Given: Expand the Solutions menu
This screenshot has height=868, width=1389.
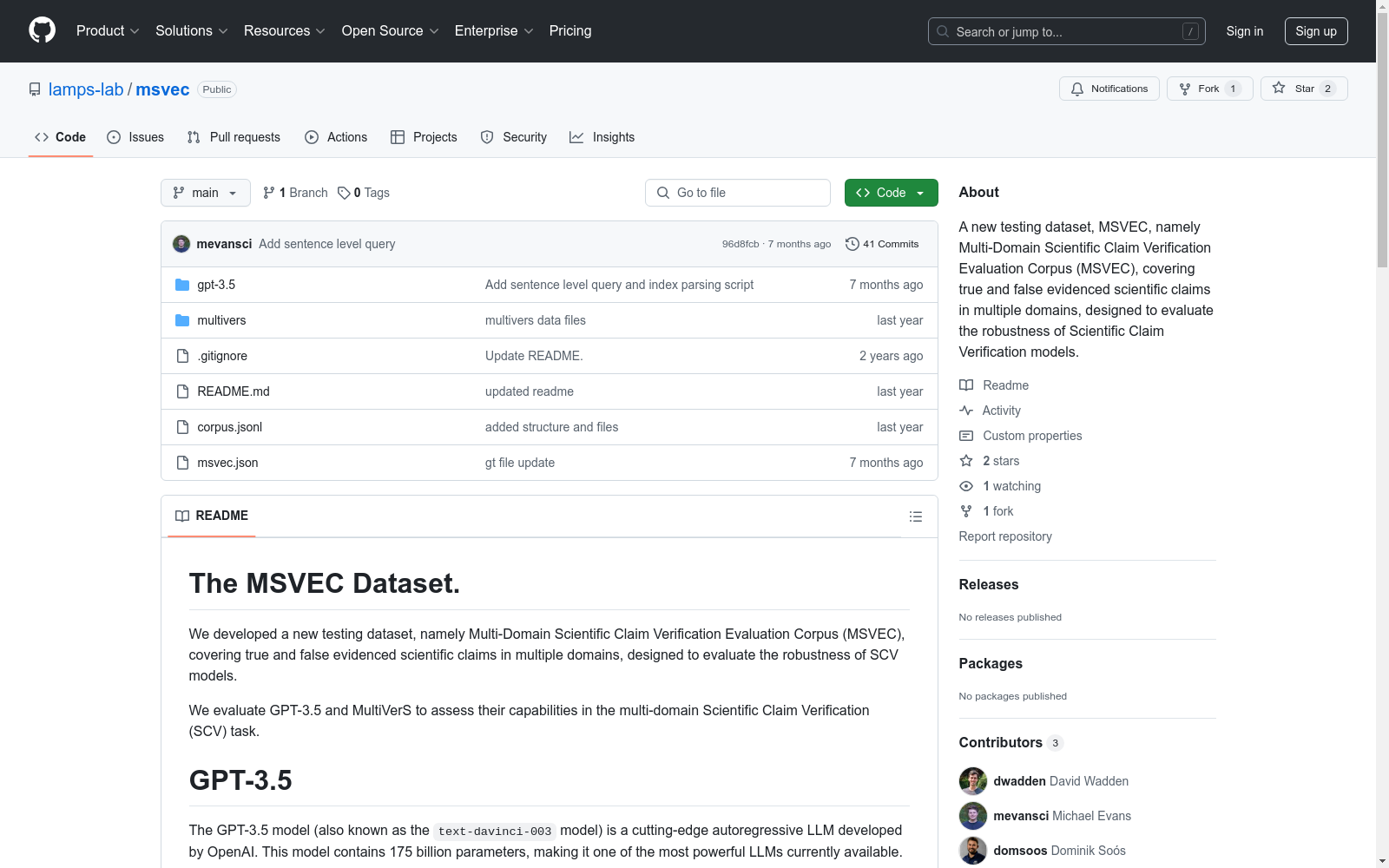Looking at the screenshot, I should coord(192,30).
